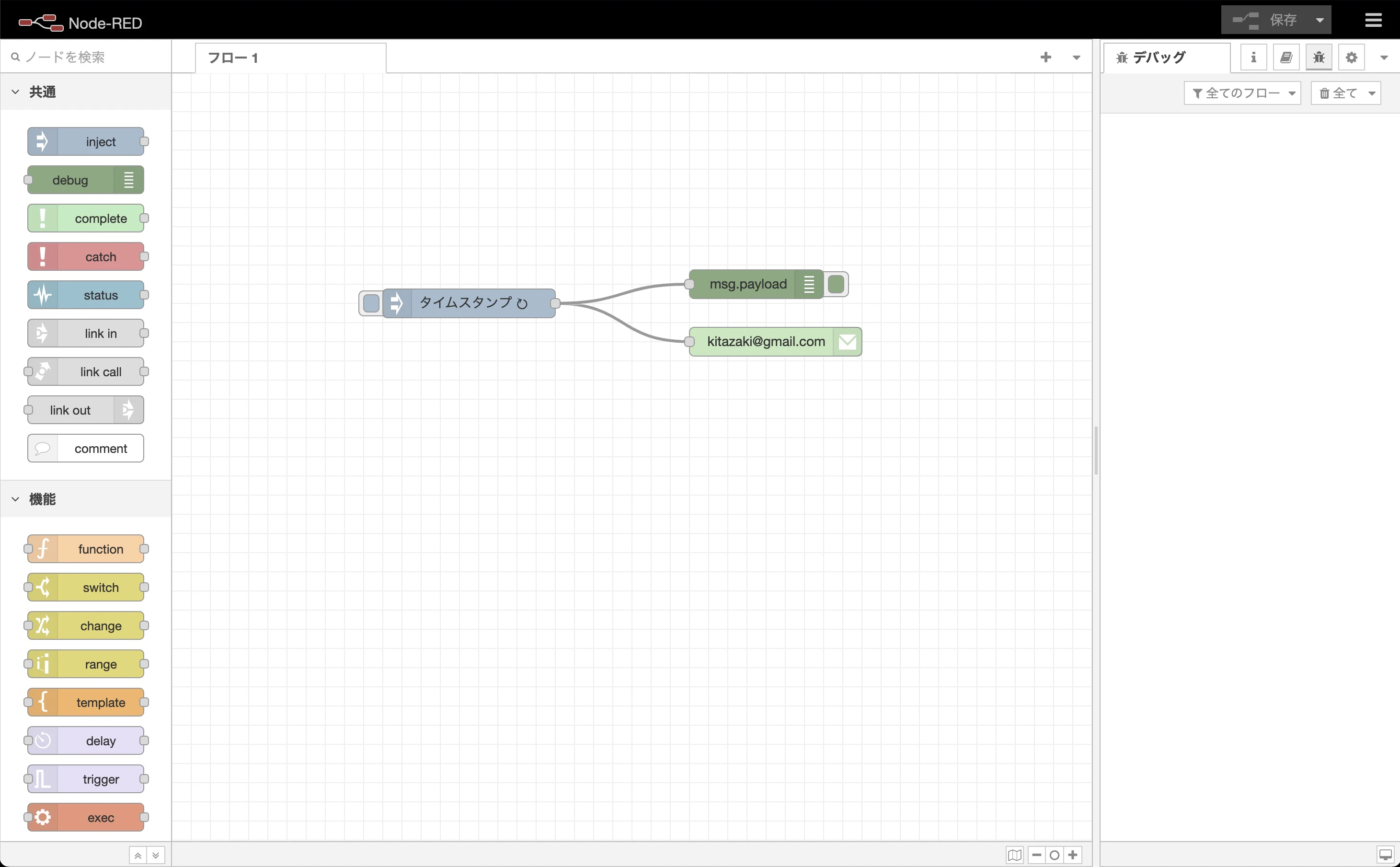Select the catch palette node
The image size is (1400, 867).
click(x=86, y=256)
